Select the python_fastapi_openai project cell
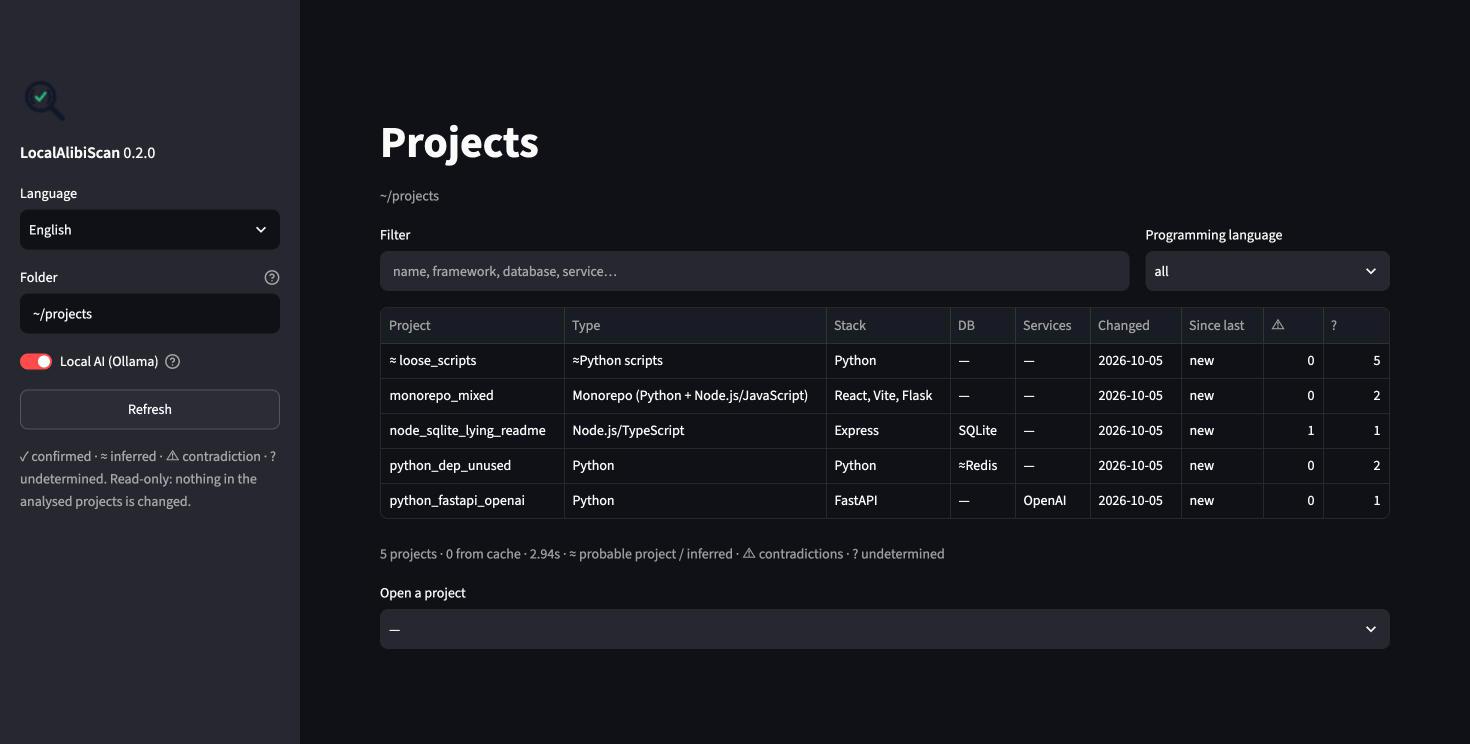 [472, 501]
